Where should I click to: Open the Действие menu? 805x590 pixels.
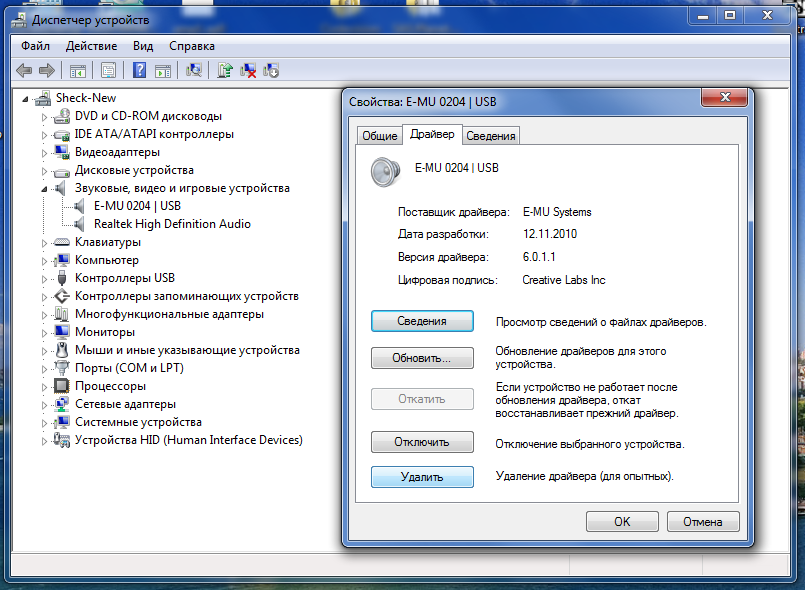(x=91, y=46)
